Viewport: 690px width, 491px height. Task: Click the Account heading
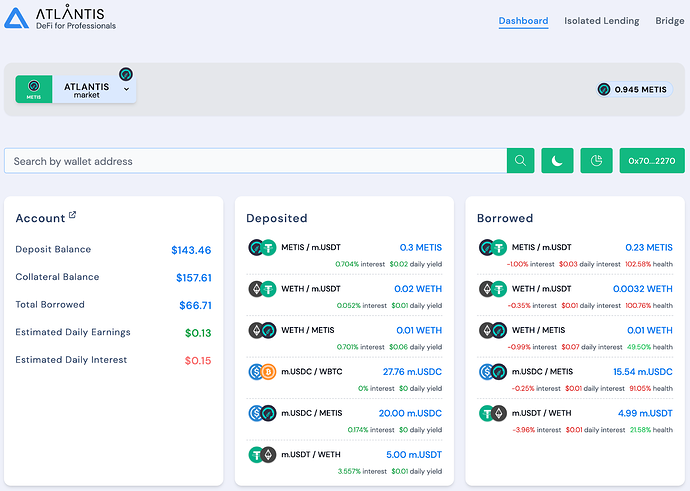[40, 218]
